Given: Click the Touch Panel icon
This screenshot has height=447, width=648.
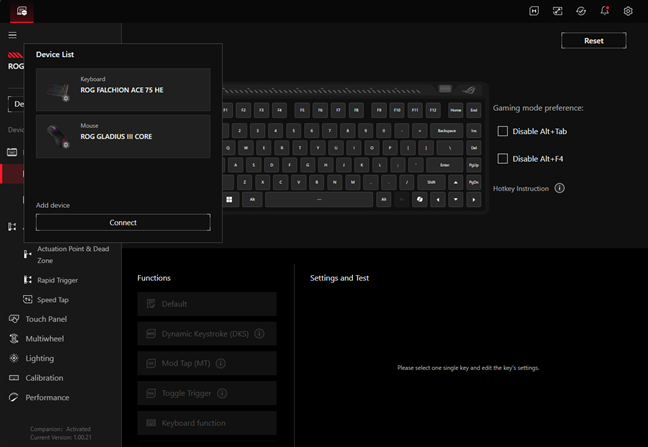Looking at the screenshot, I should click(14, 319).
